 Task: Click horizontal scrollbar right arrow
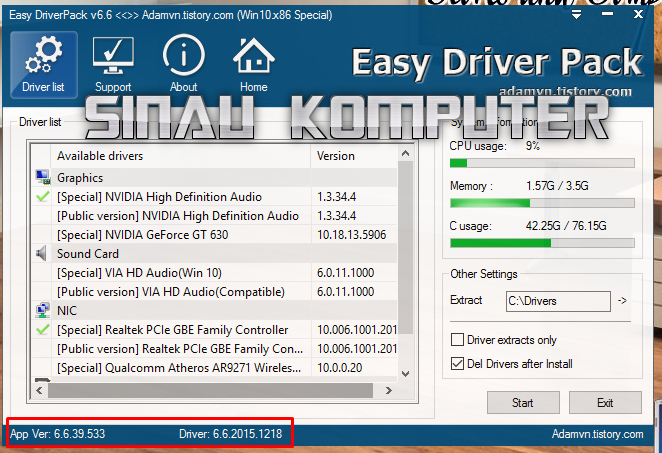pyautogui.click(x=389, y=391)
